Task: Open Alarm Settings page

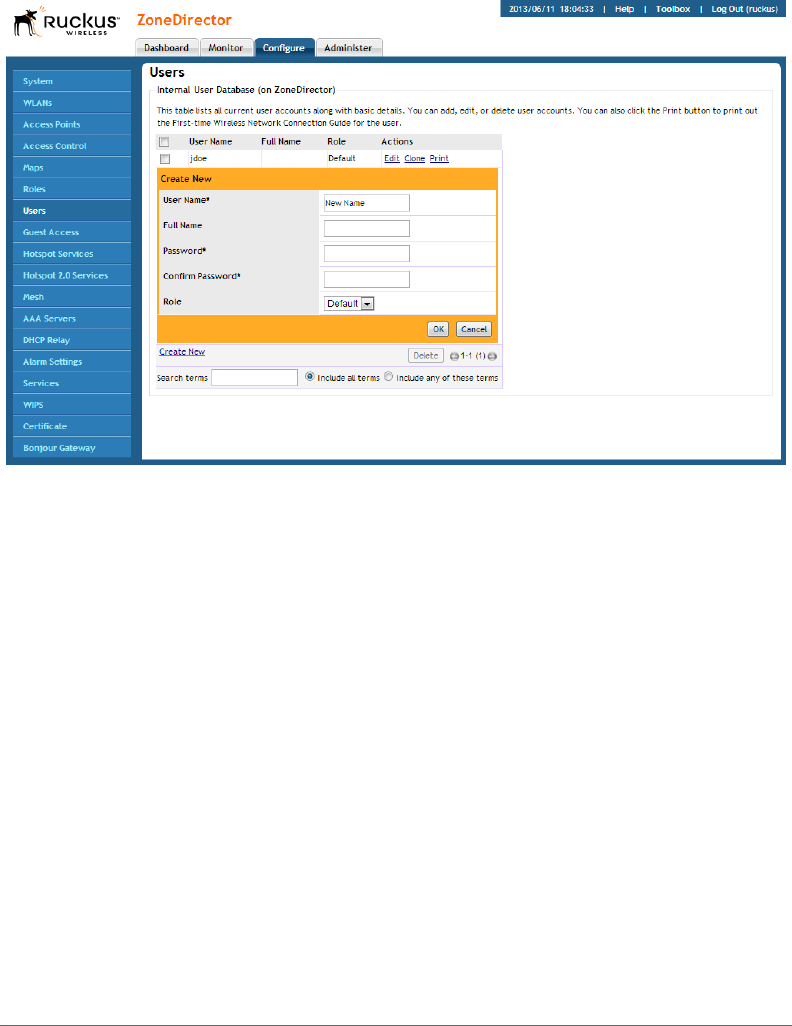Action: point(72,362)
